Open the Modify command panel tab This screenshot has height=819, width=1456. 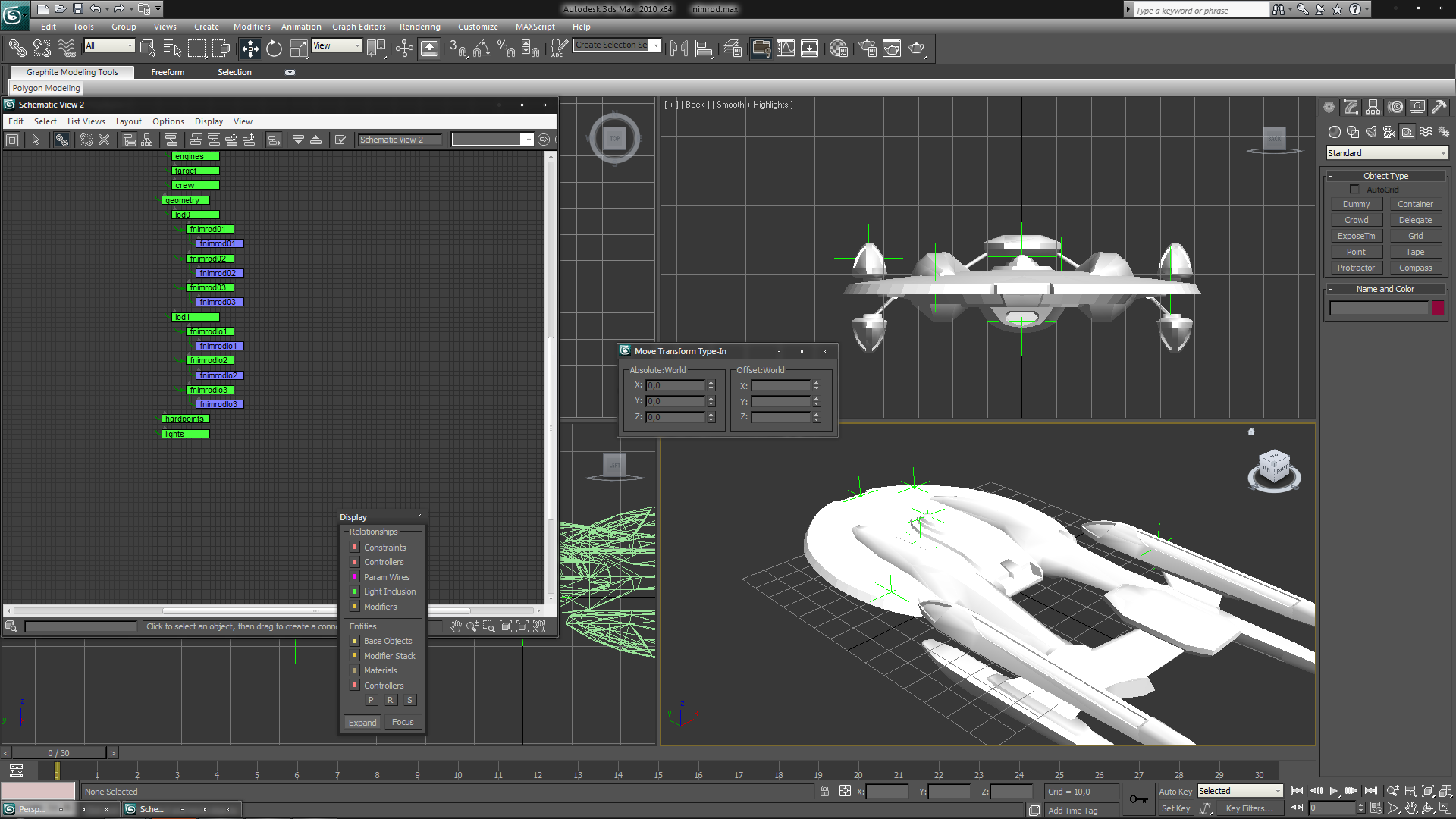click(x=1351, y=107)
